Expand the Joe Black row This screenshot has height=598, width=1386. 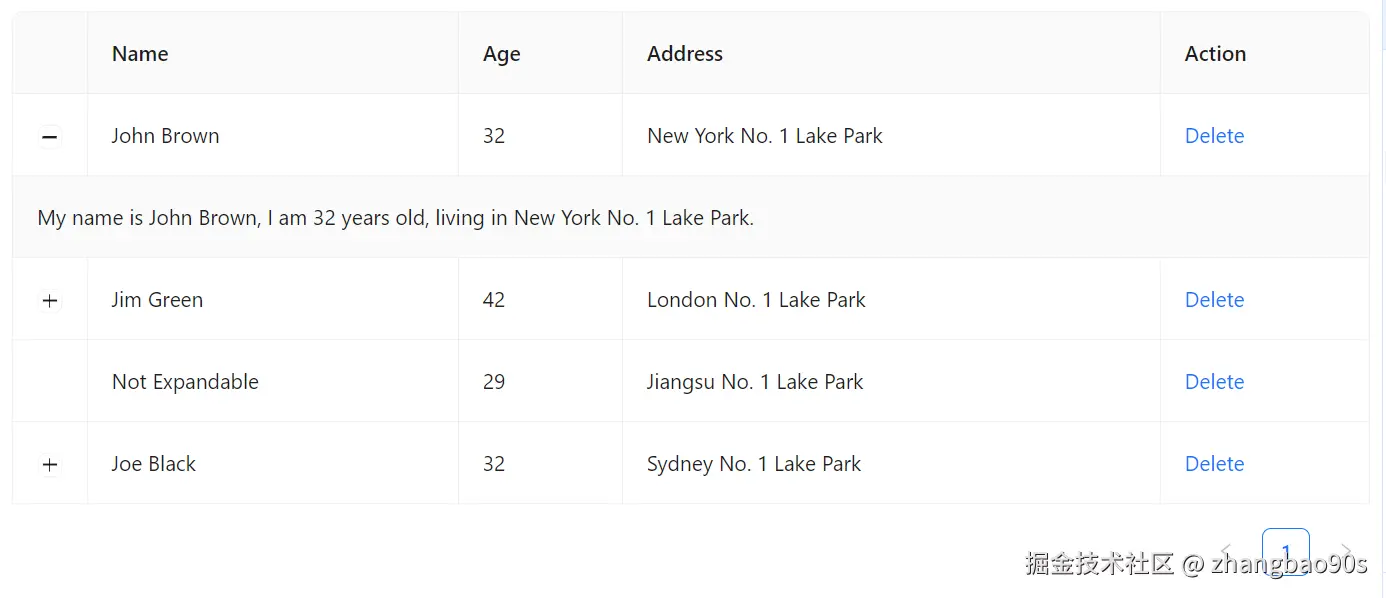[x=50, y=465]
